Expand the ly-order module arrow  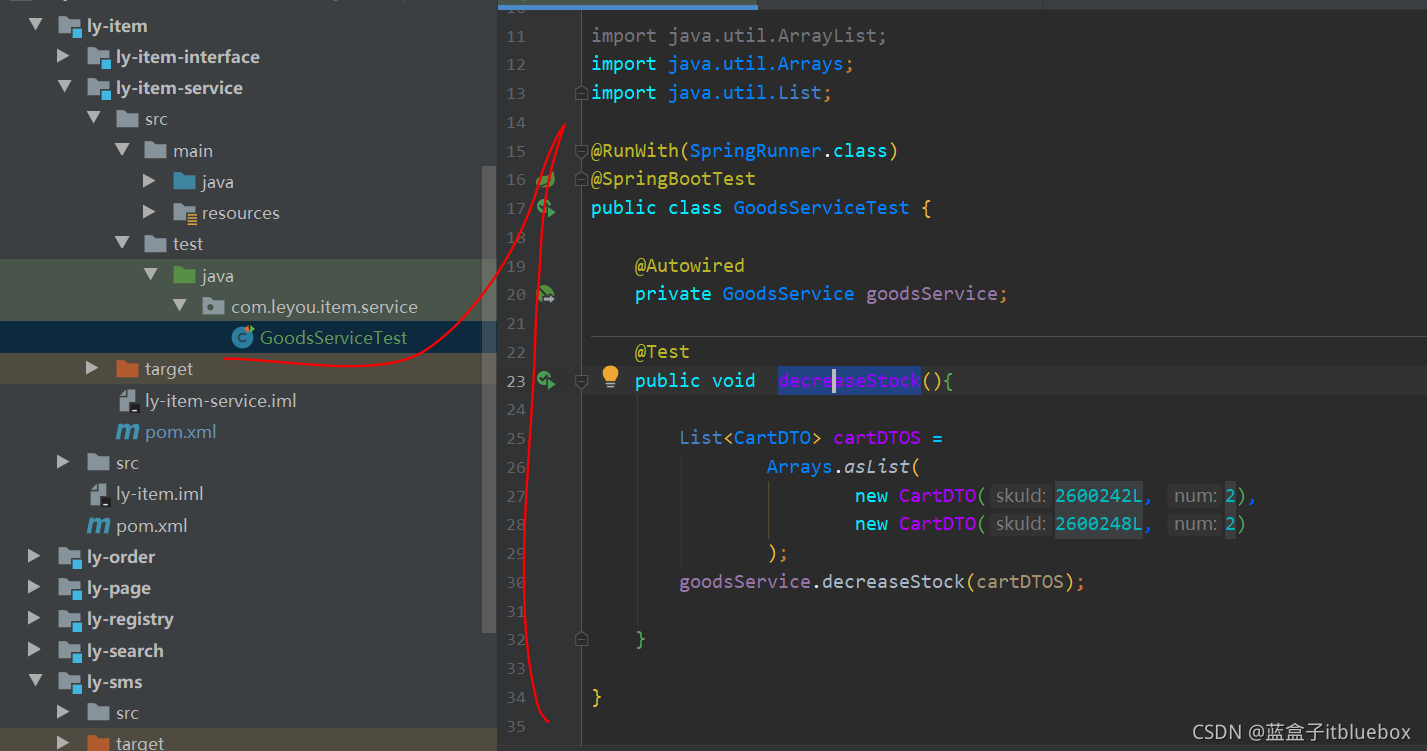[35, 556]
